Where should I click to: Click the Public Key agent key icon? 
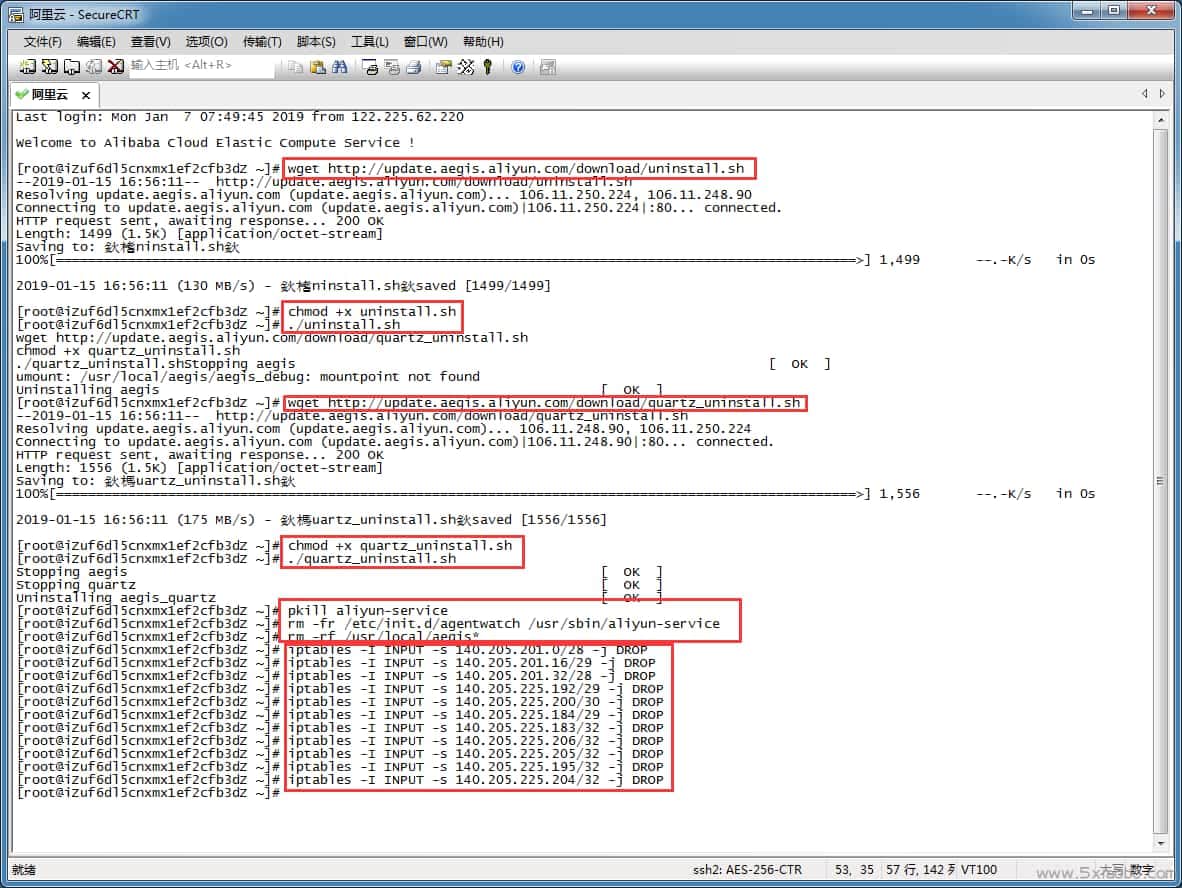(488, 67)
